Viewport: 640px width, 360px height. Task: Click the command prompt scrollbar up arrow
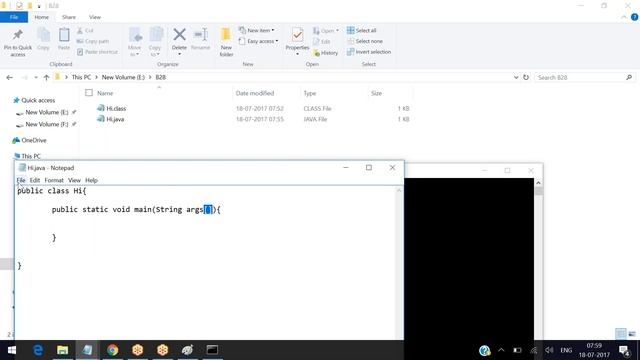538,183
